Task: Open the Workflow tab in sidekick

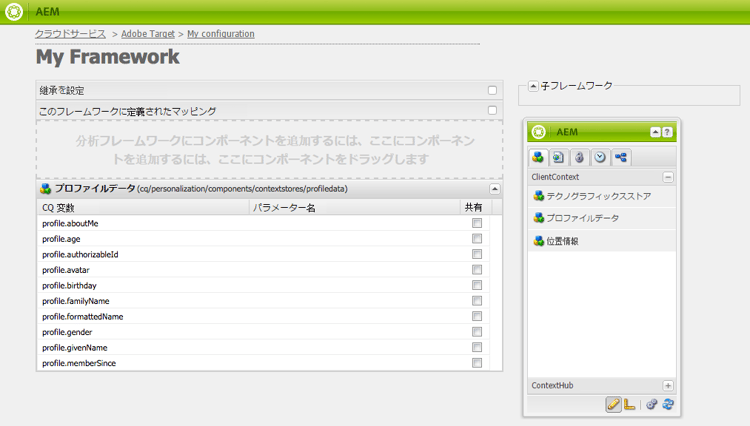Action: pyautogui.click(x=621, y=157)
